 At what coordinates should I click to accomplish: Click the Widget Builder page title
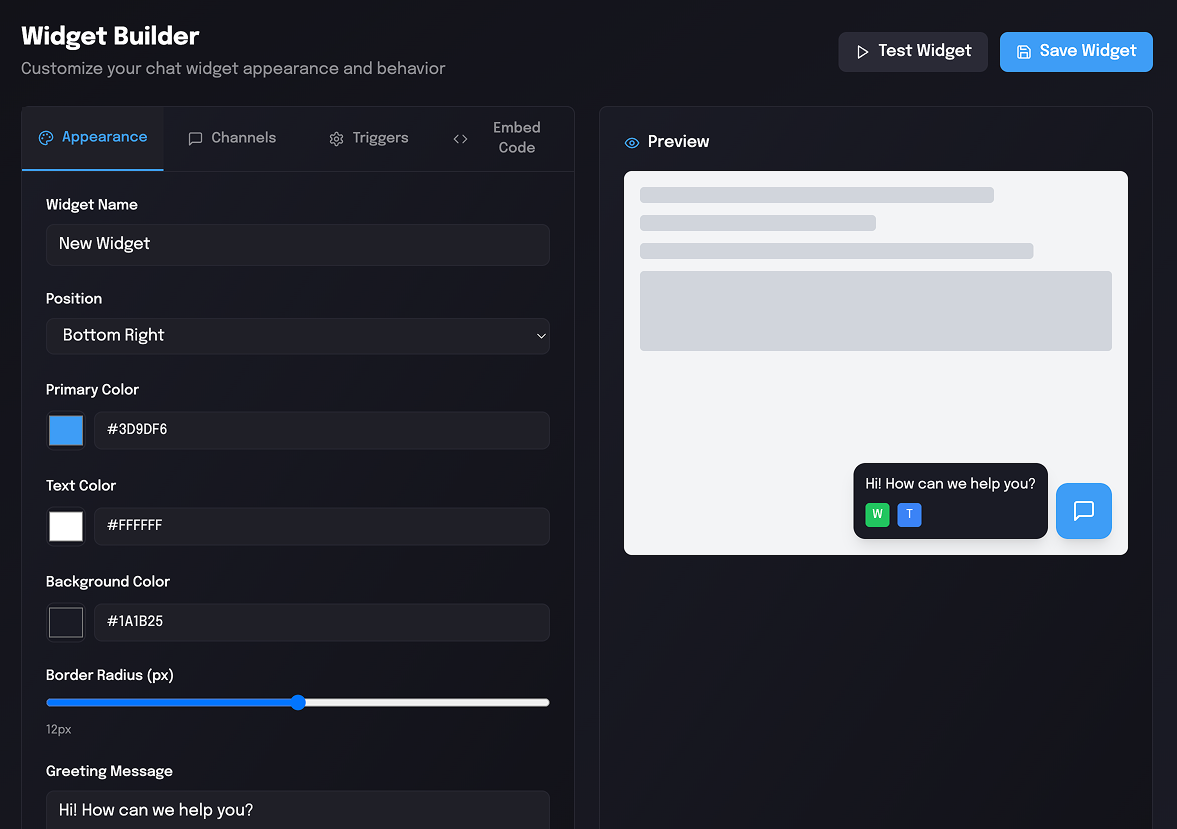click(110, 36)
